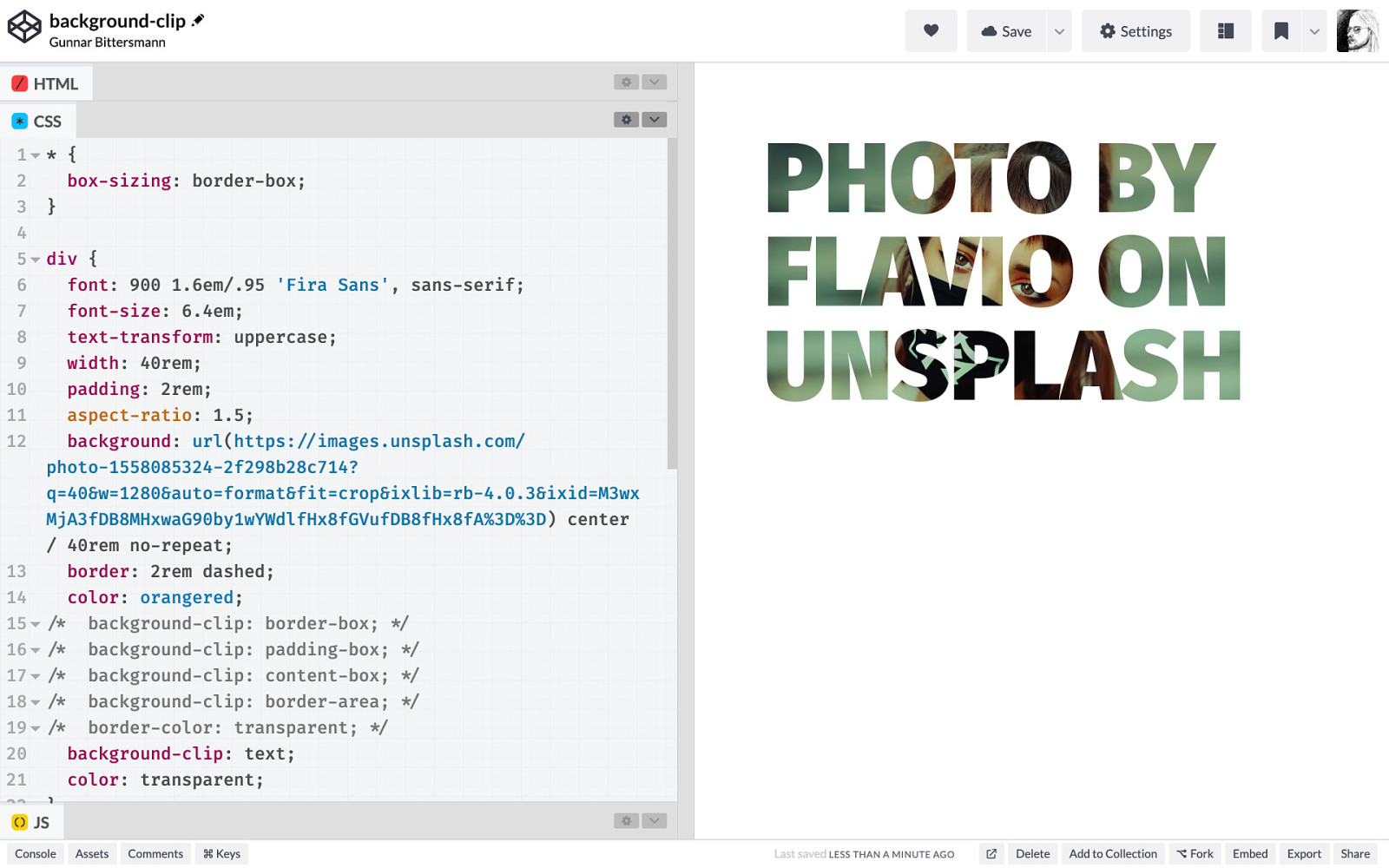1389x868 pixels.
Task: Open pen in new window icon
Action: coord(991,854)
